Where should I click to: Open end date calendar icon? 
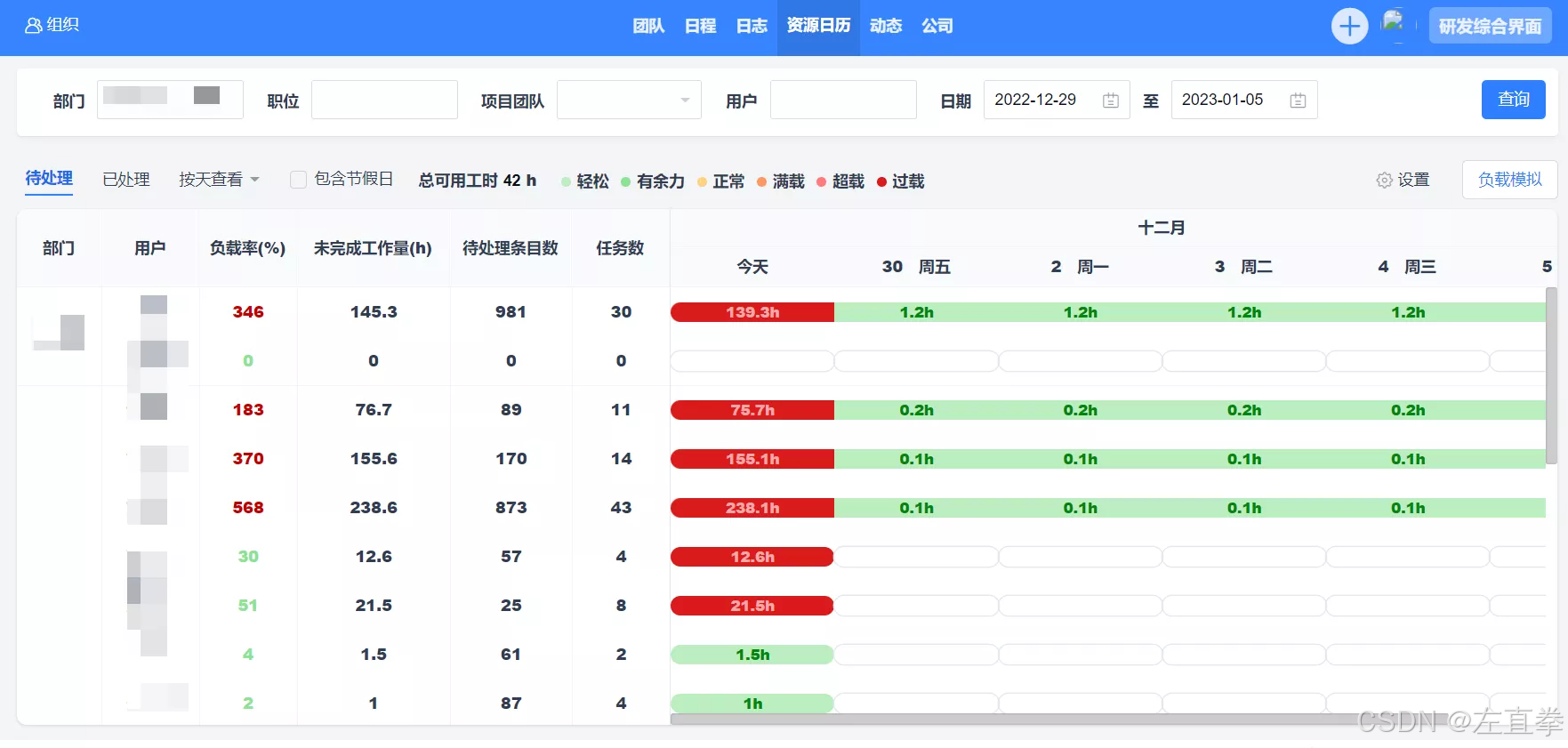[x=1298, y=101]
